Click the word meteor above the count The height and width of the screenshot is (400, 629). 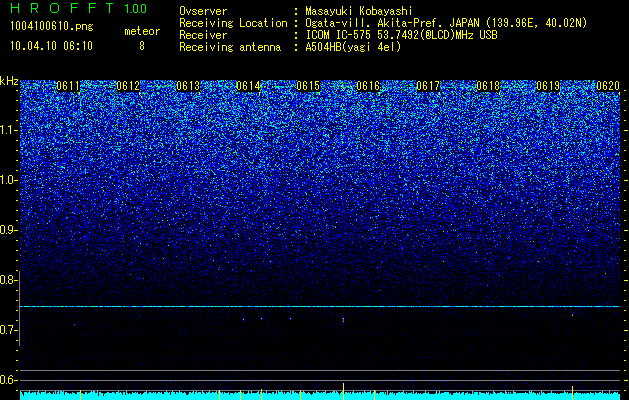coord(142,31)
